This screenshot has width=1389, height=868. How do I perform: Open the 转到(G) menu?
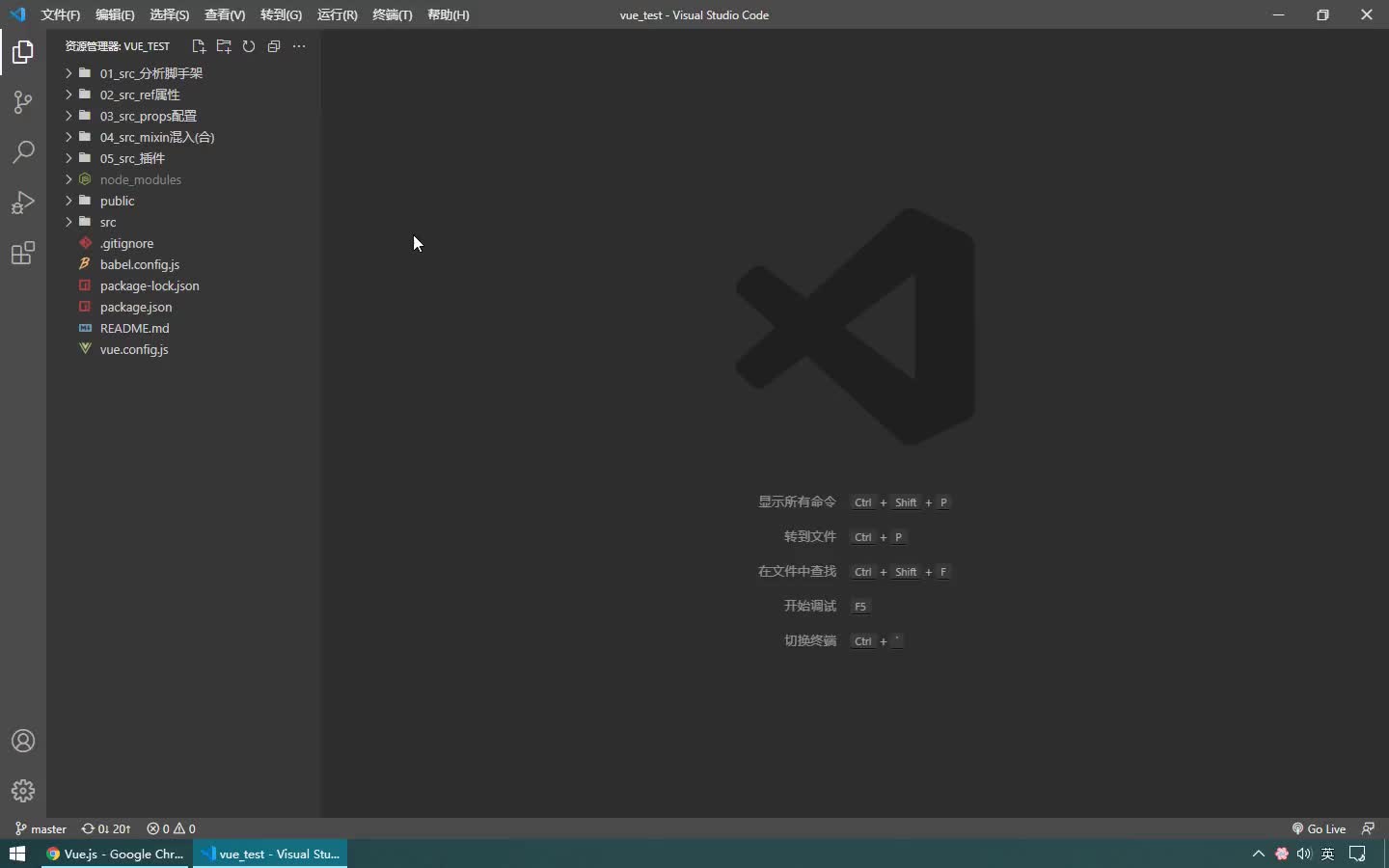(x=281, y=14)
